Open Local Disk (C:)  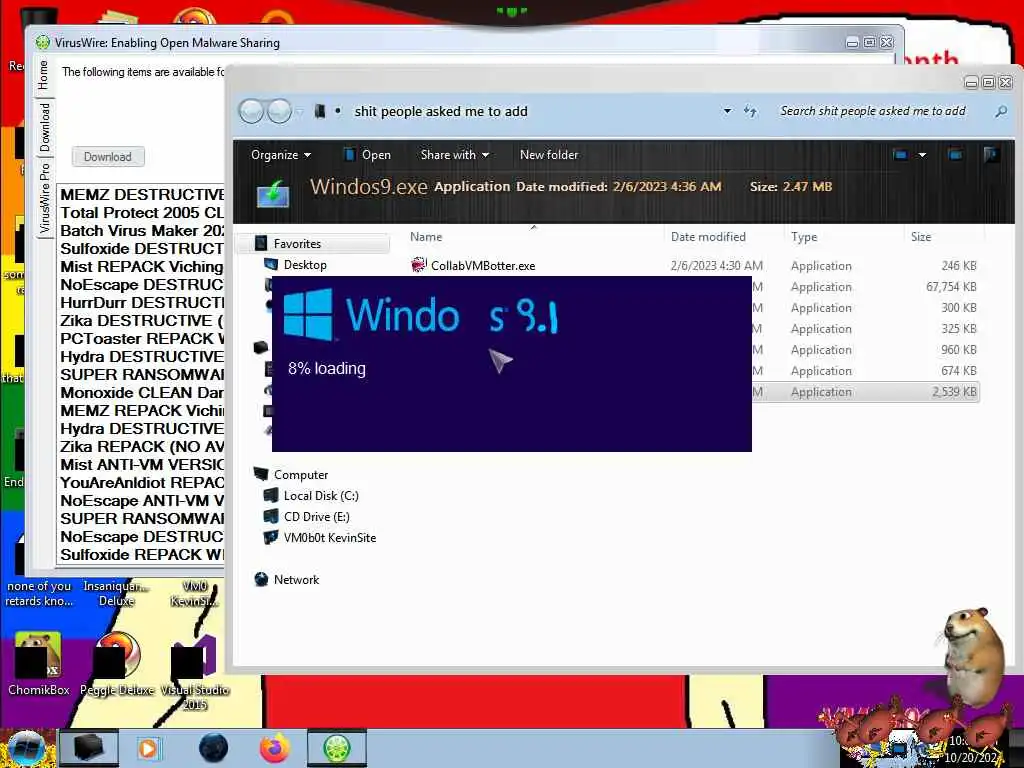pyautogui.click(x=321, y=496)
